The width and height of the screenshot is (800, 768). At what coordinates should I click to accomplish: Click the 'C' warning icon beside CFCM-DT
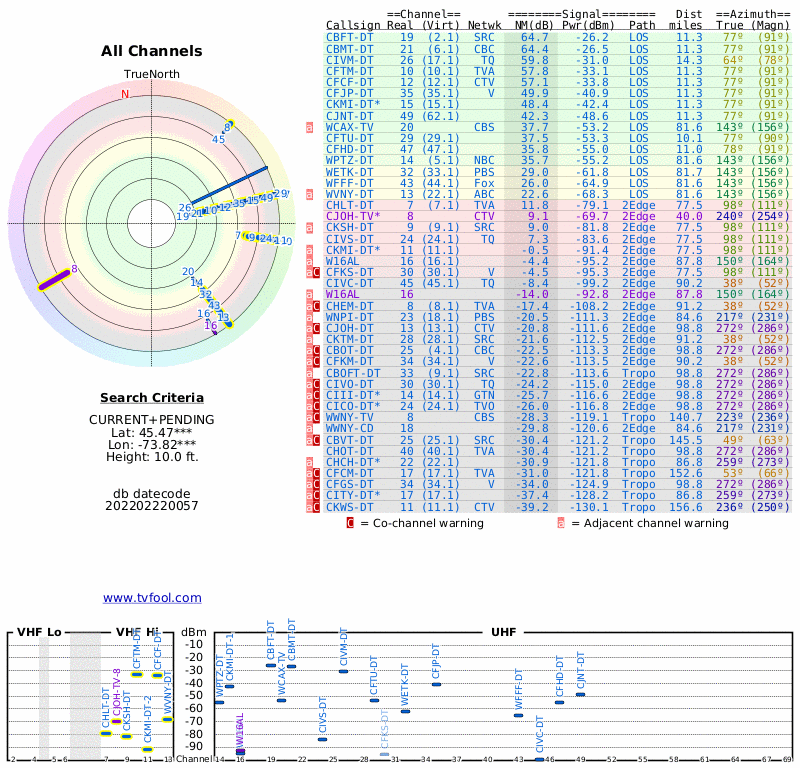click(x=316, y=474)
